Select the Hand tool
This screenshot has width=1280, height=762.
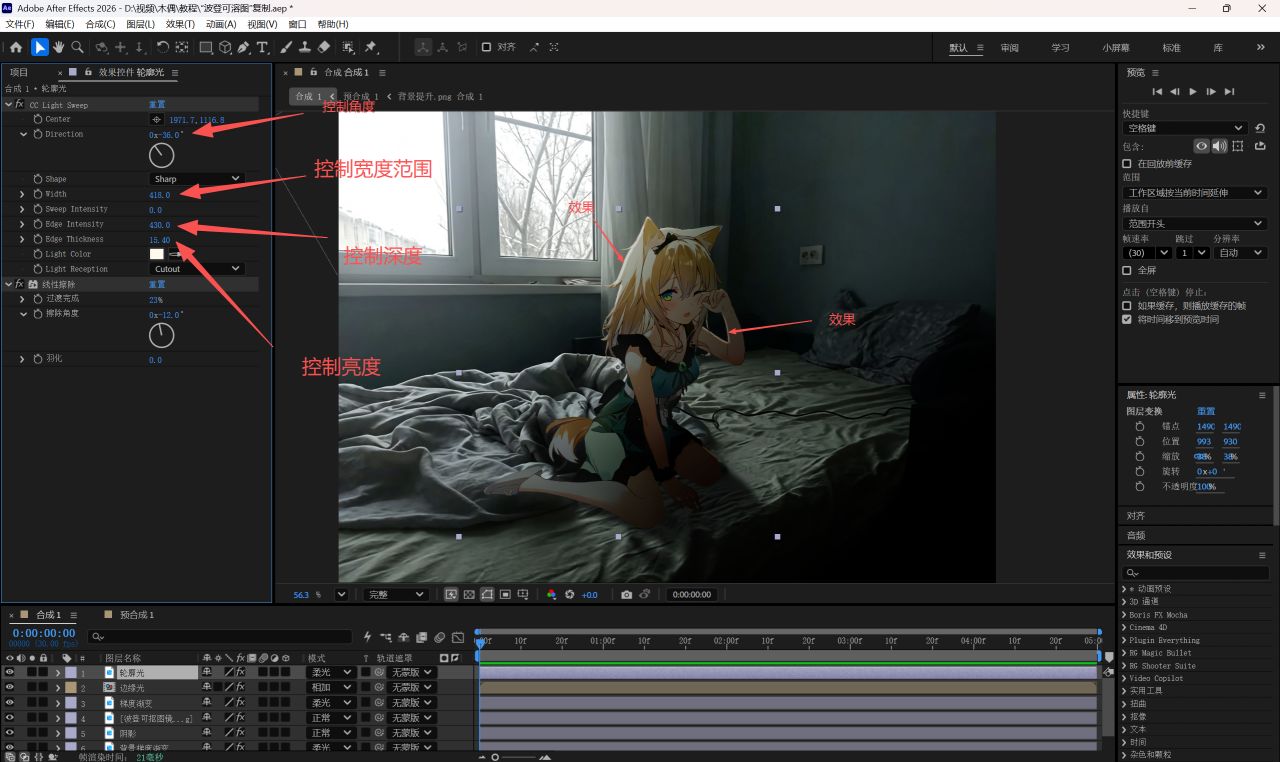(58, 47)
